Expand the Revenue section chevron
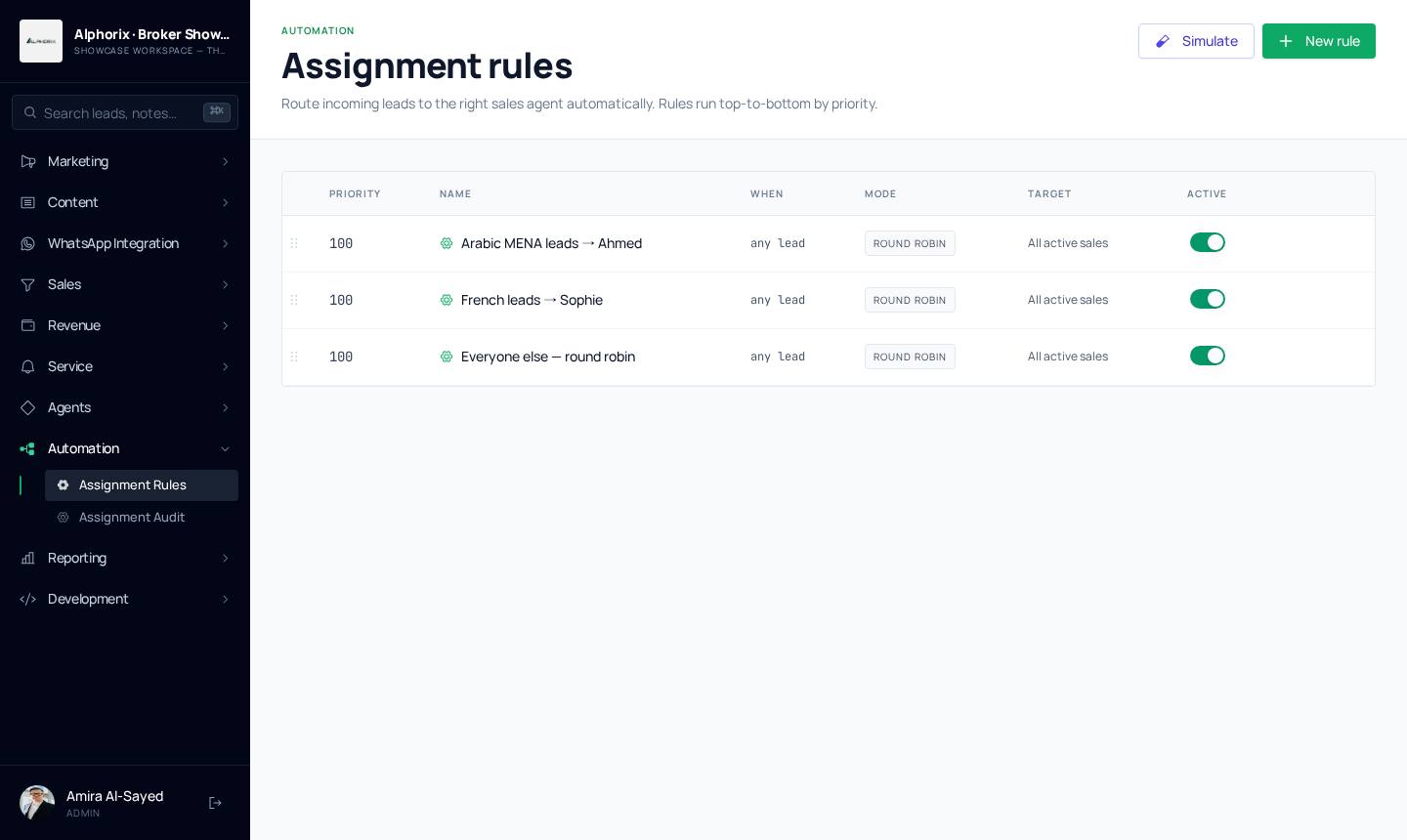1407x840 pixels. [226, 325]
